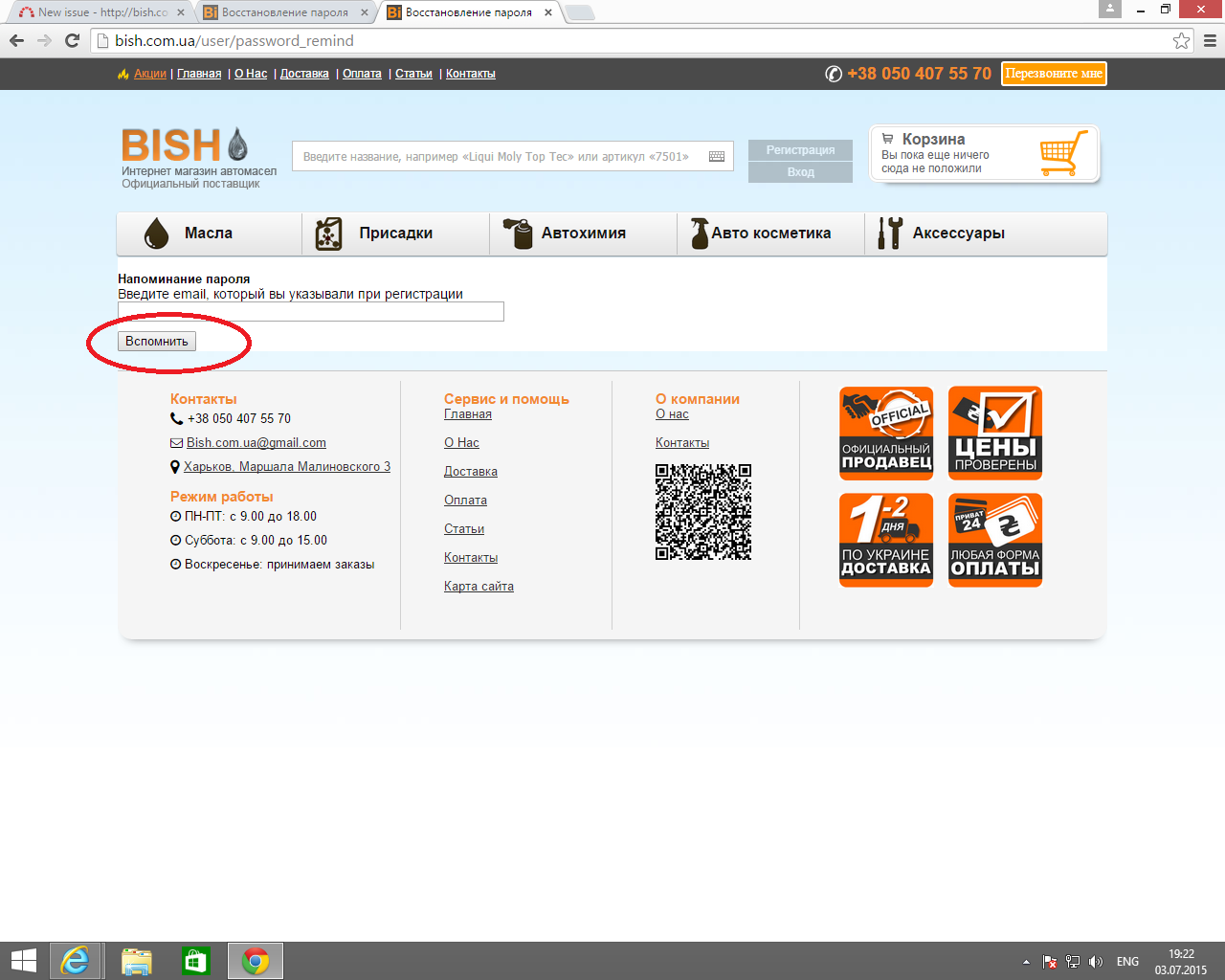Click the 1-2 day delivery badge
1225x980 pixels.
click(x=886, y=540)
